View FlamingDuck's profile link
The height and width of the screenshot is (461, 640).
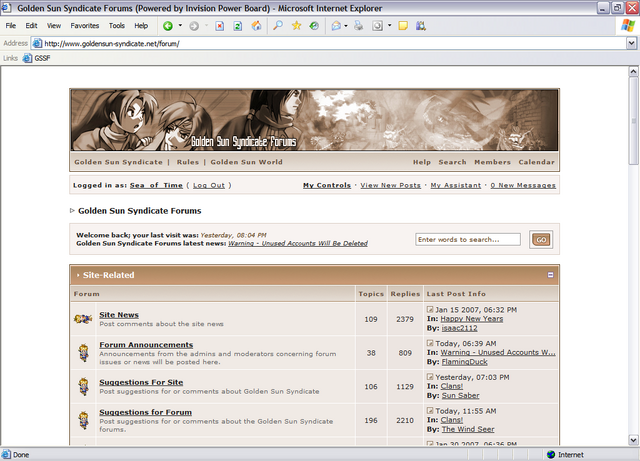[464, 362]
